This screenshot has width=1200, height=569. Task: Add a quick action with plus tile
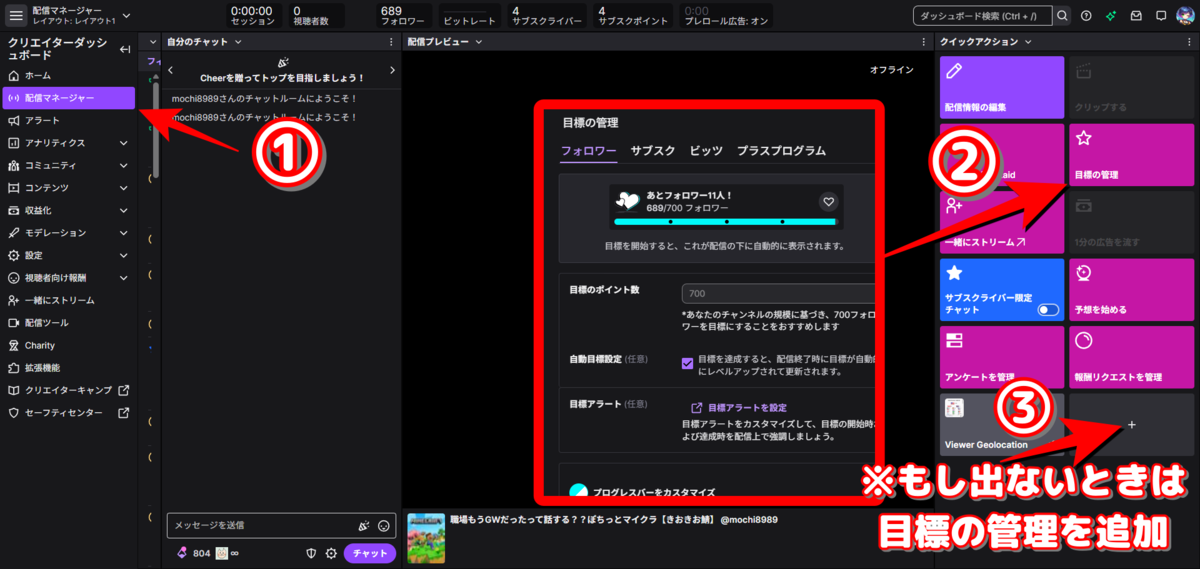(x=1131, y=424)
